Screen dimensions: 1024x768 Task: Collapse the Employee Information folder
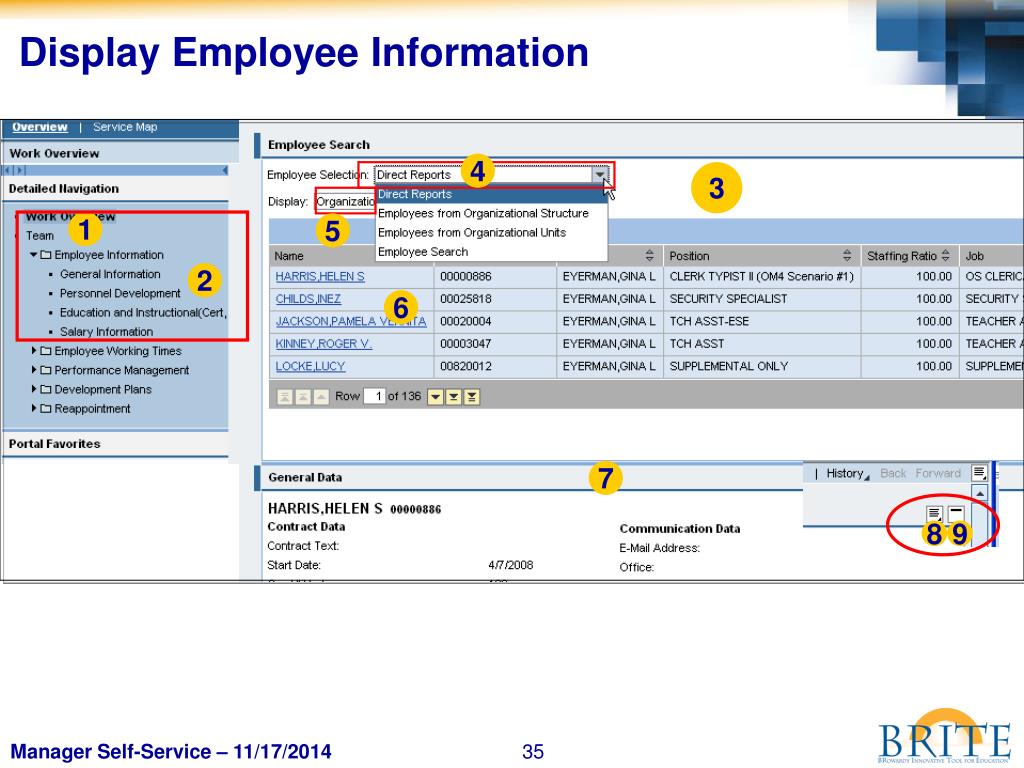[33, 255]
